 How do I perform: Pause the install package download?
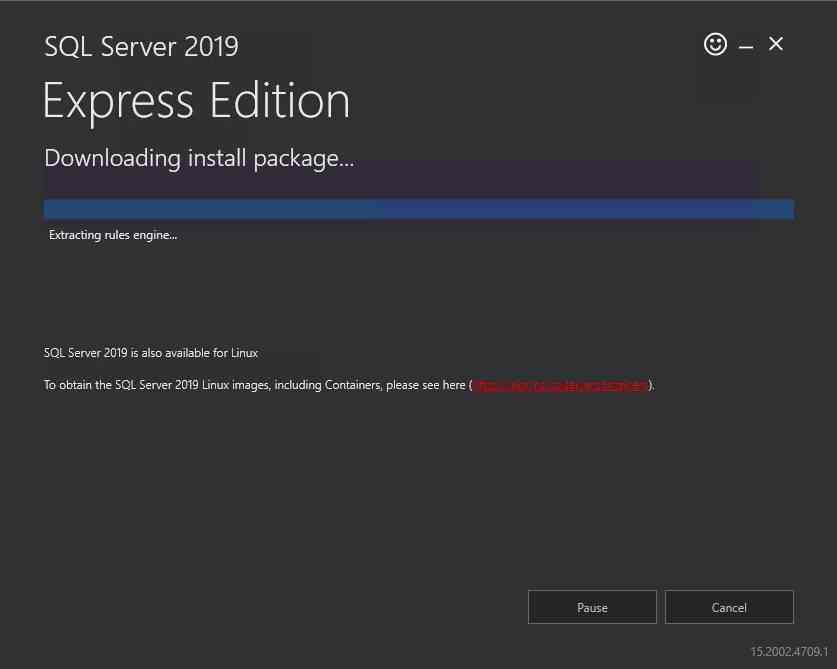592,607
